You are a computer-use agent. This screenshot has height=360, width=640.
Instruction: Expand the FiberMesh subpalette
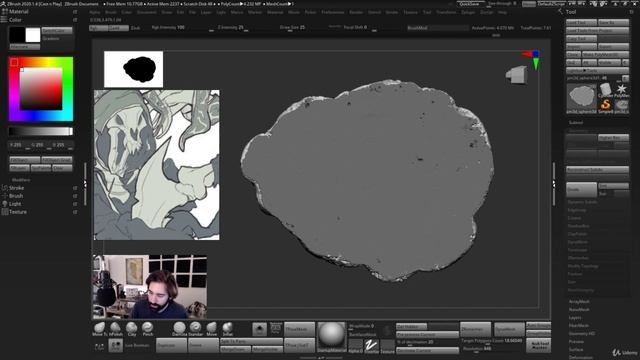click(579, 325)
